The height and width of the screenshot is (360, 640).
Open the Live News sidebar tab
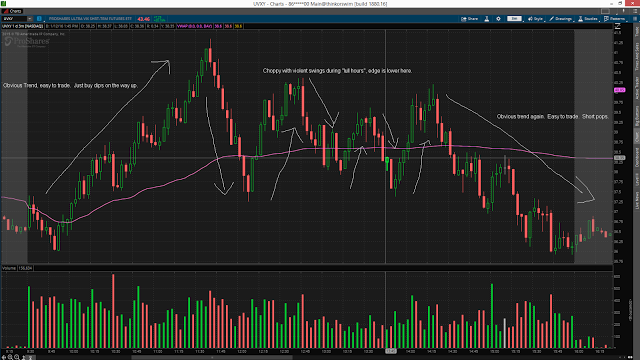637,201
